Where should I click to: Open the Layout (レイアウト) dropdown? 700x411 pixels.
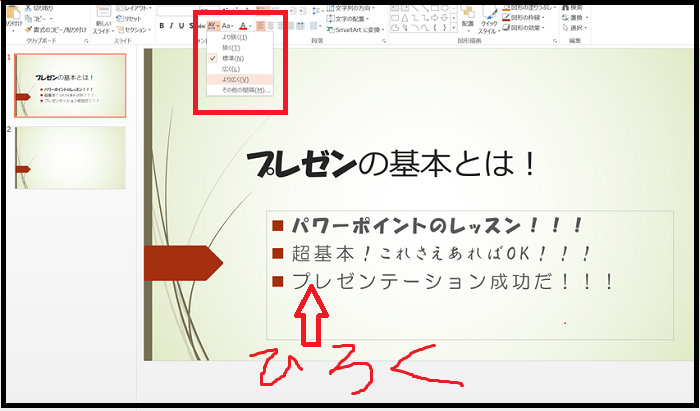(134, 8)
